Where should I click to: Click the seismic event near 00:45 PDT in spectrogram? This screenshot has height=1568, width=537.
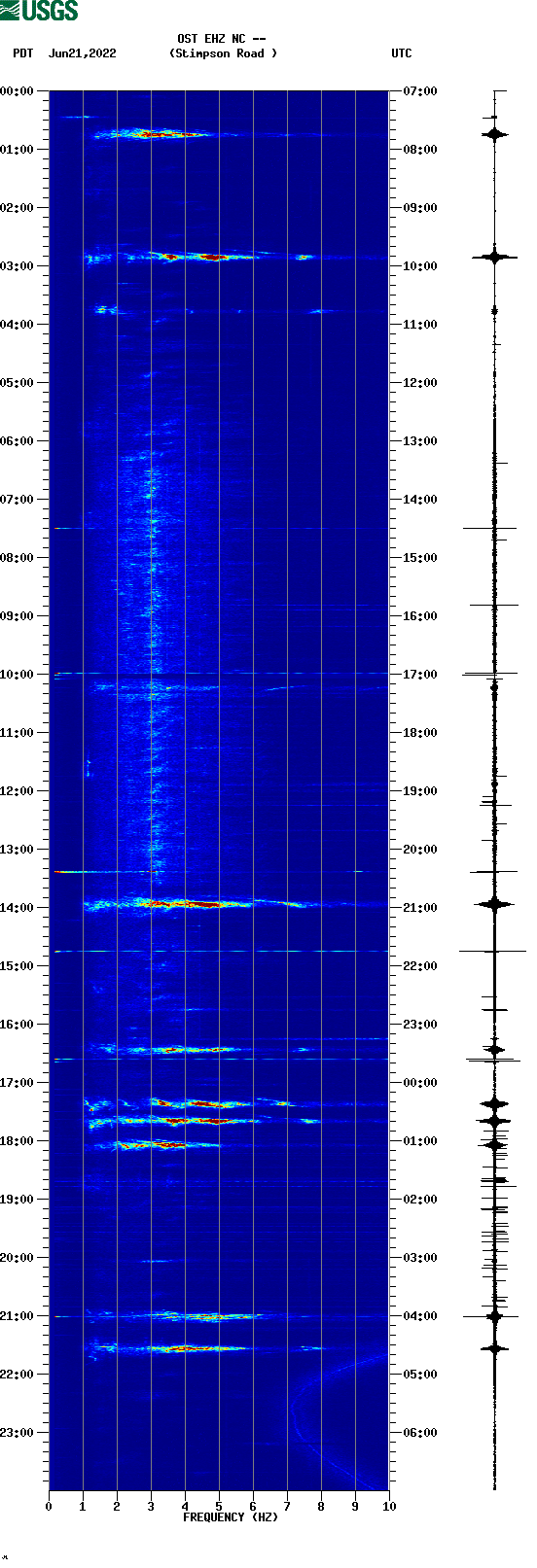pyautogui.click(x=156, y=133)
